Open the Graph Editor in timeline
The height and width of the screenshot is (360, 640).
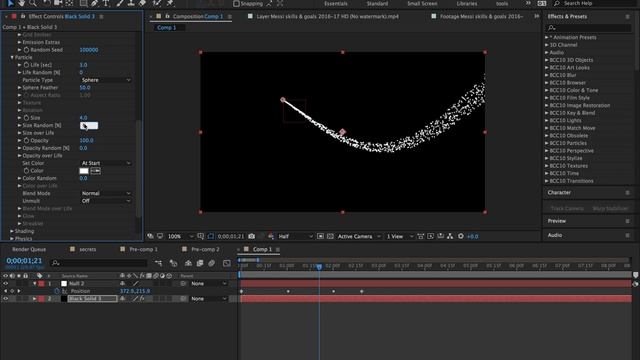(x=227, y=263)
